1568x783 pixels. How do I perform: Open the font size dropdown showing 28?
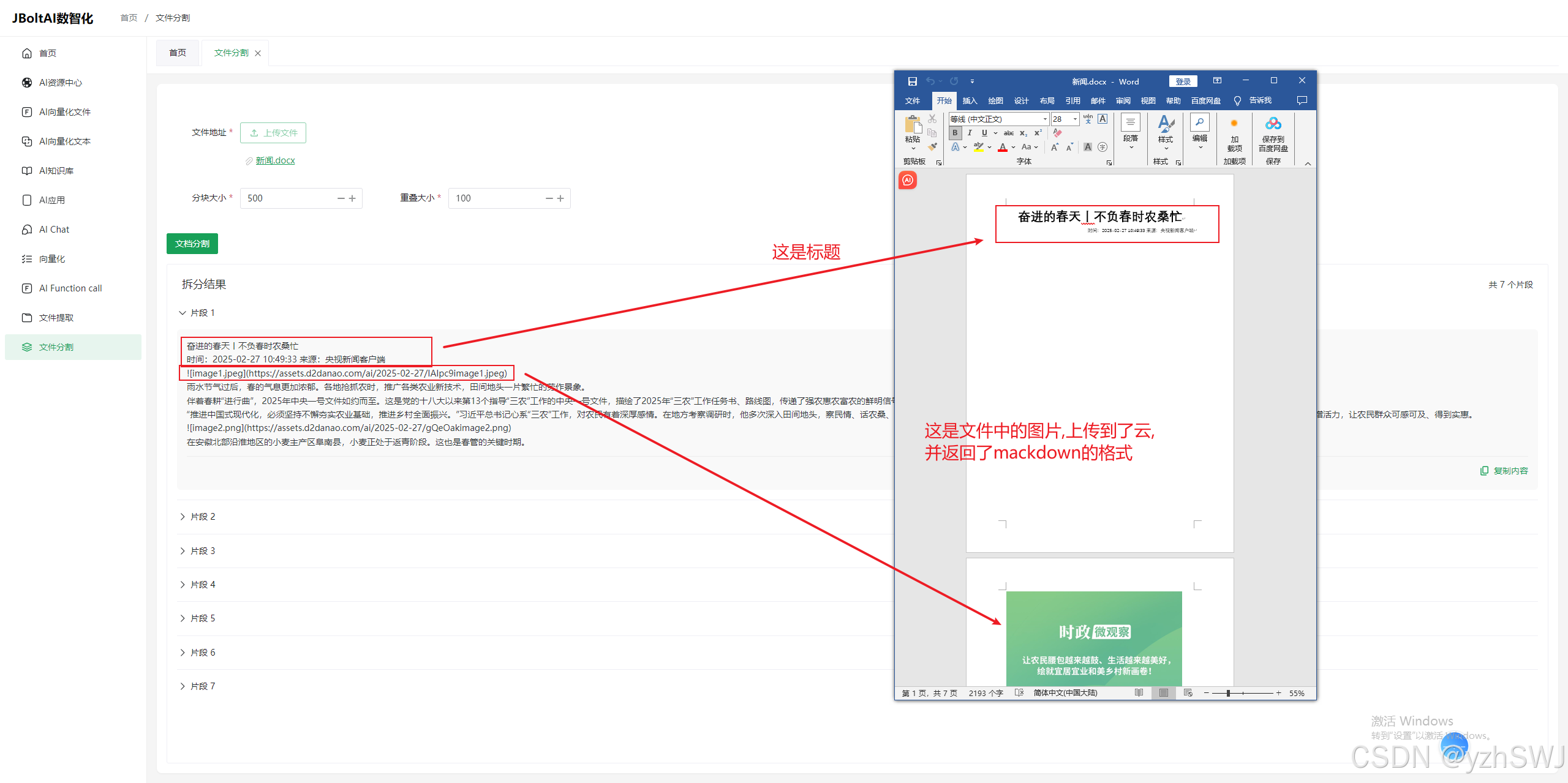pos(1074,119)
